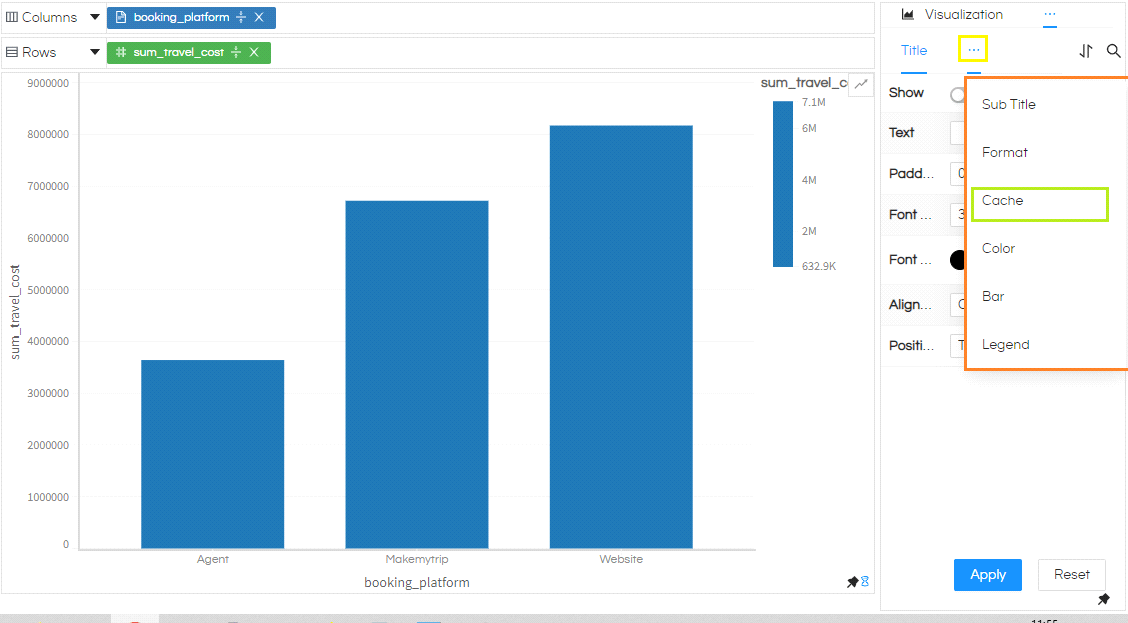The height and width of the screenshot is (623, 1128).
Task: Open the black Font color swatch
Action: [958, 260]
